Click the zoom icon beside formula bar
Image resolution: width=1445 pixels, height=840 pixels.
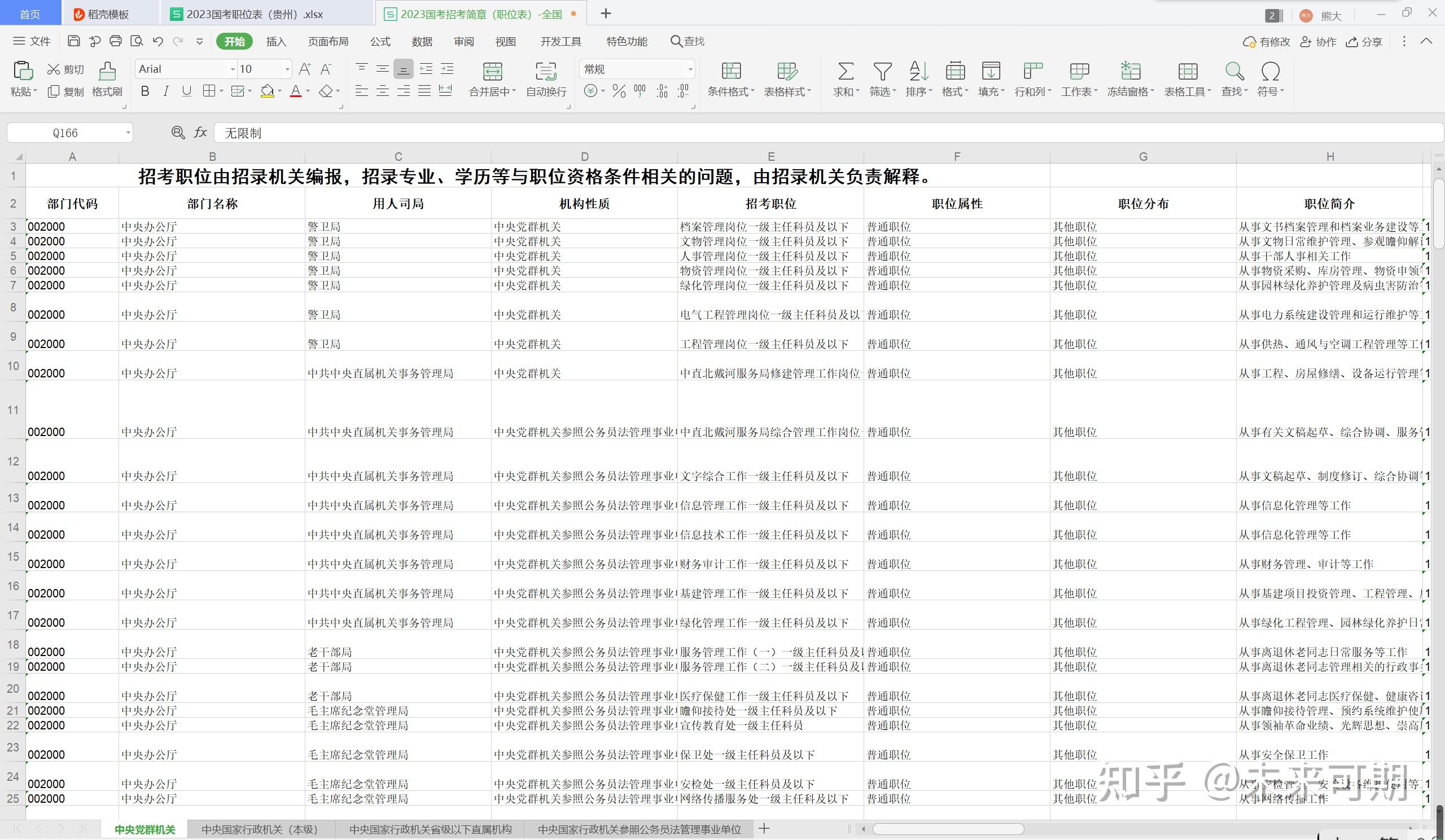pos(178,133)
